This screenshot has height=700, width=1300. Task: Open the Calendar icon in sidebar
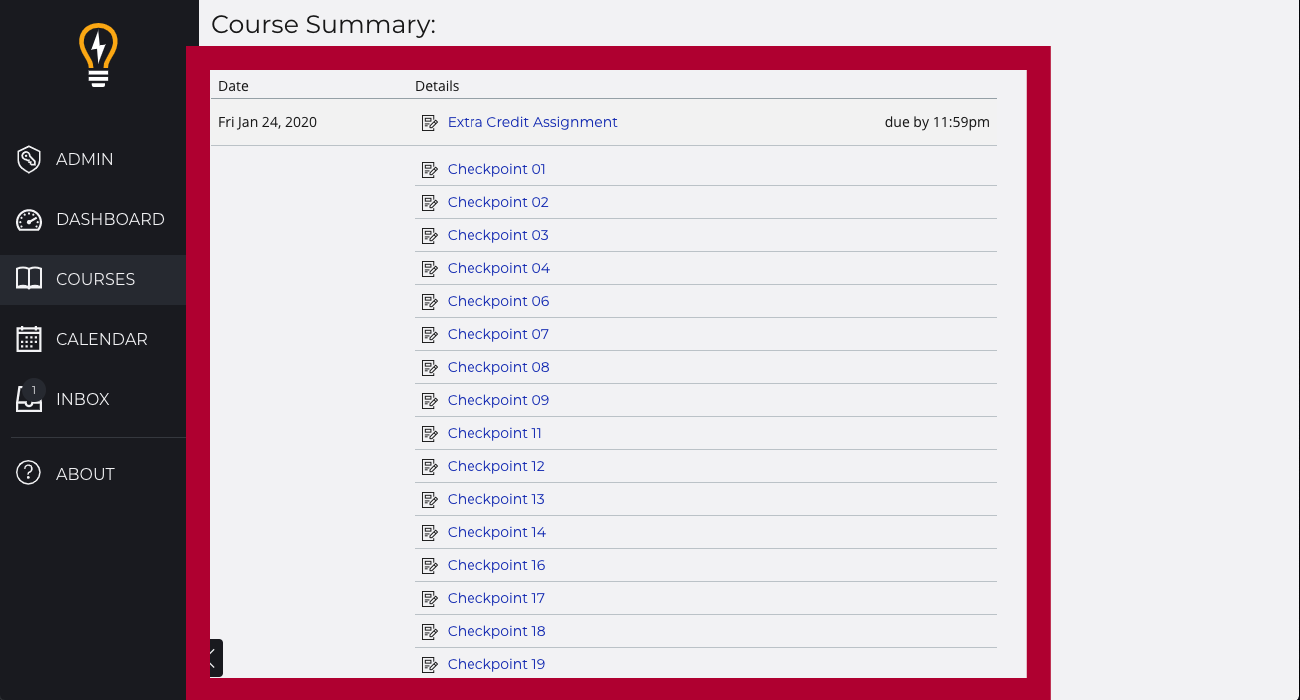pos(29,339)
